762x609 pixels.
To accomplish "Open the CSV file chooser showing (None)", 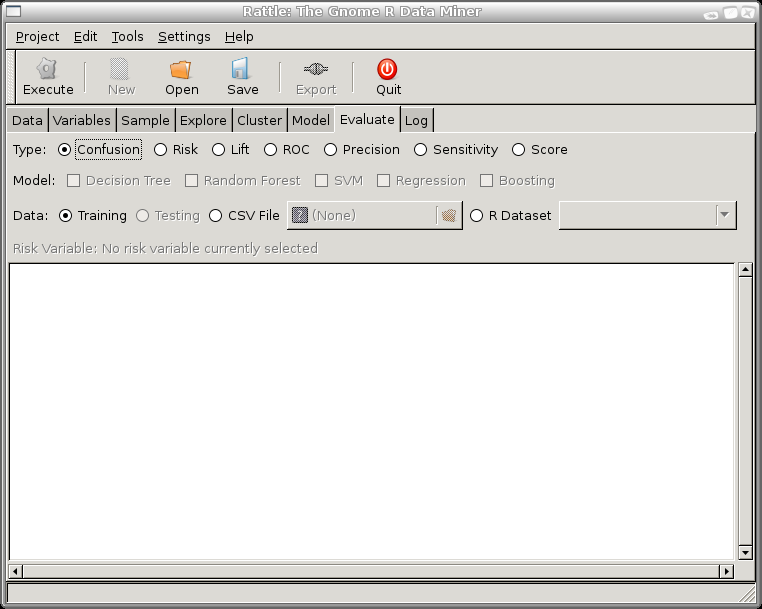I will coord(375,215).
